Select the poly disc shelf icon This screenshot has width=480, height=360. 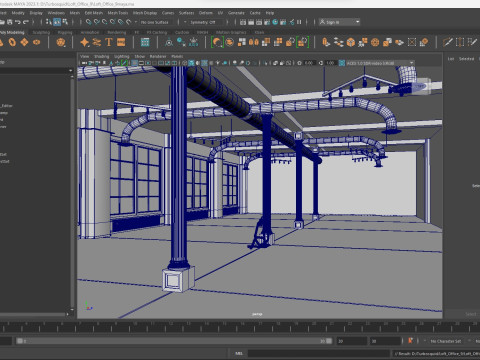36,42
